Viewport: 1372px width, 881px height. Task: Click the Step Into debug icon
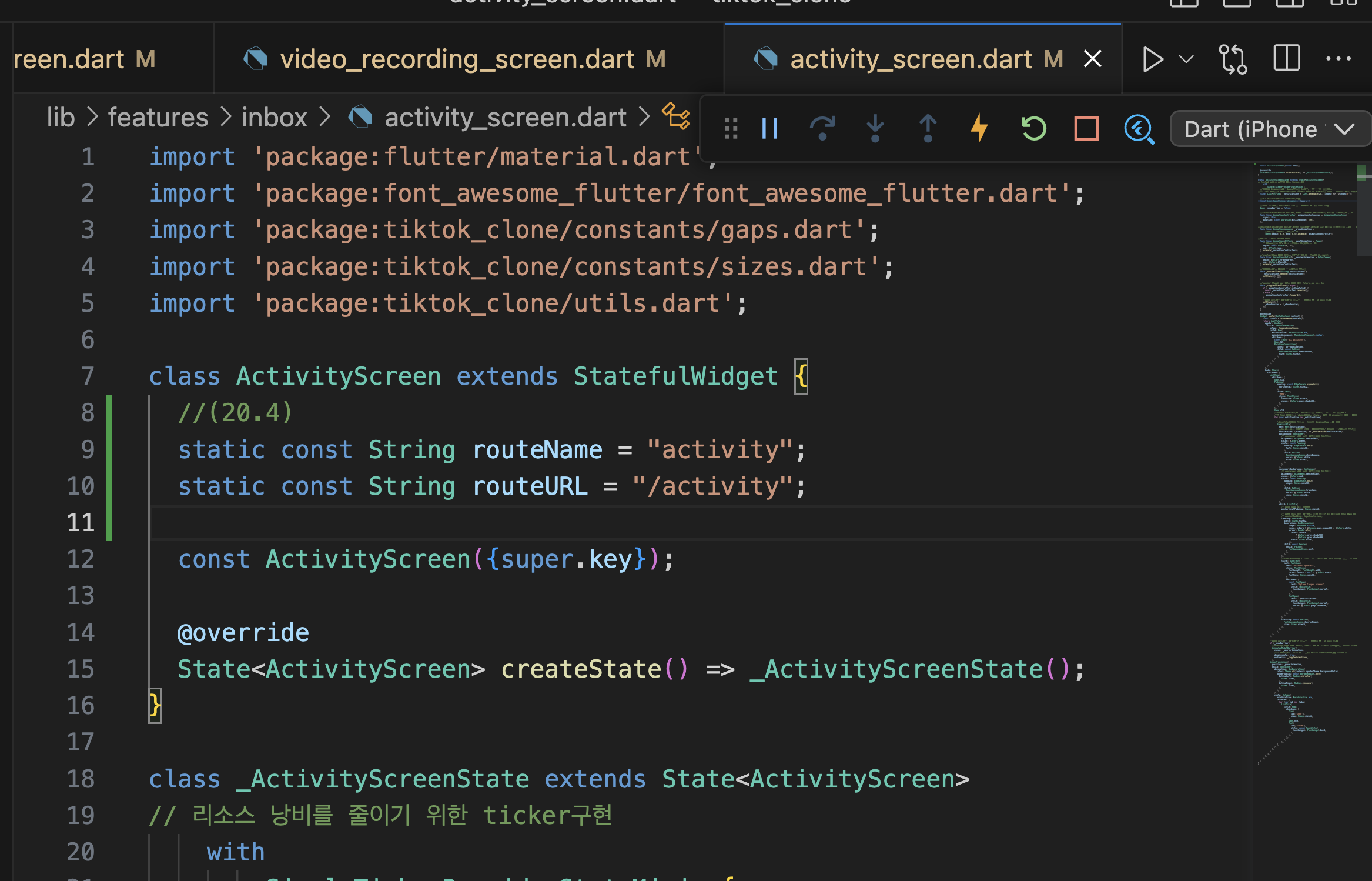pyautogui.click(x=875, y=128)
